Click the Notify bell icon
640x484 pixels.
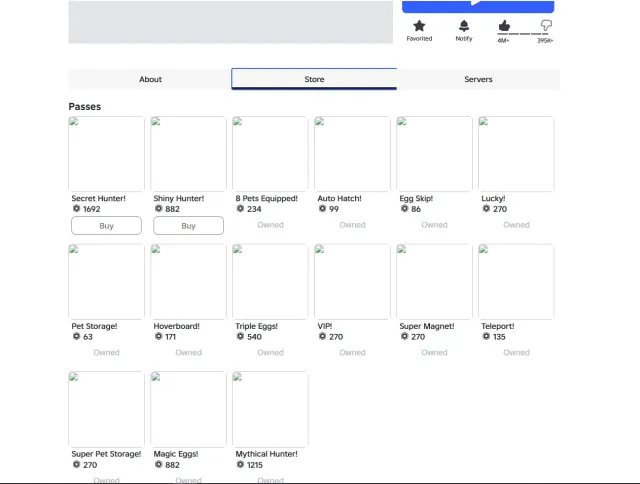click(x=464, y=26)
